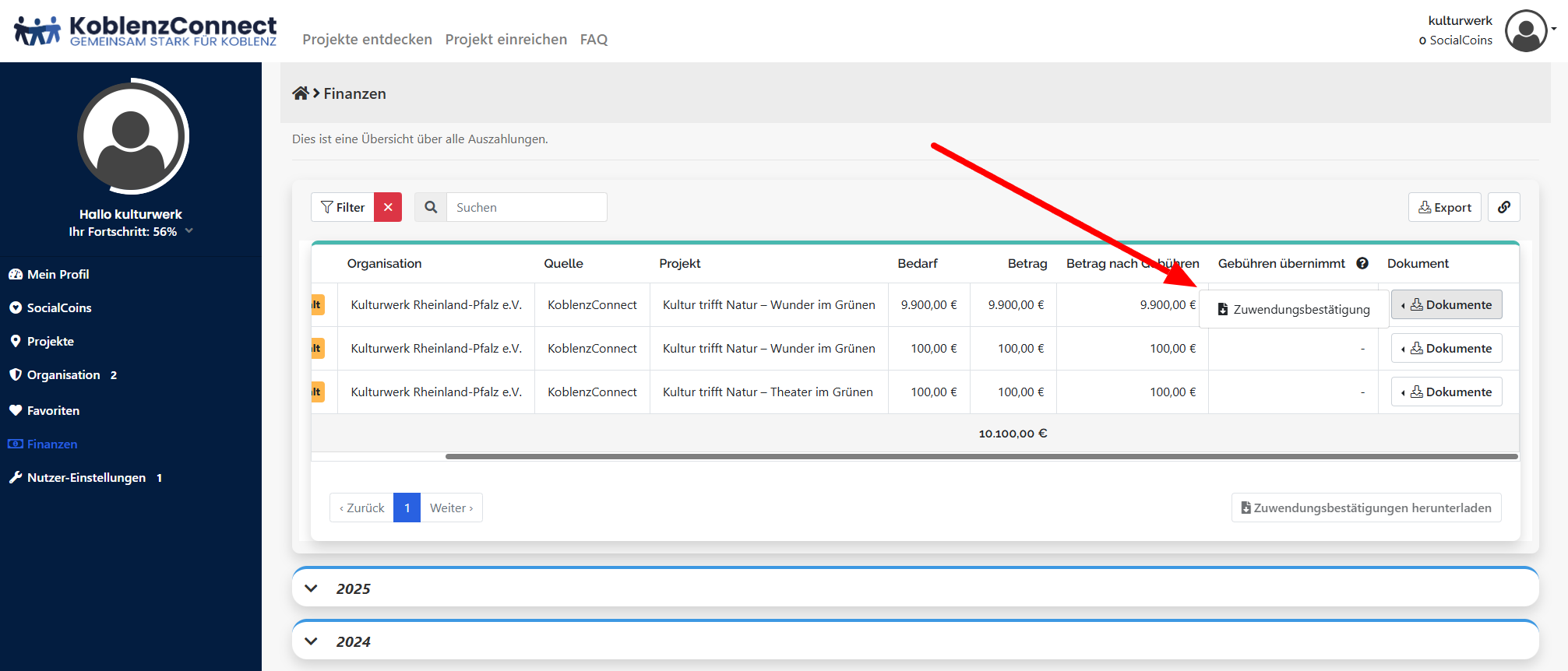Click the magnifier search icon
The height and width of the screenshot is (671, 1568).
coord(431,207)
